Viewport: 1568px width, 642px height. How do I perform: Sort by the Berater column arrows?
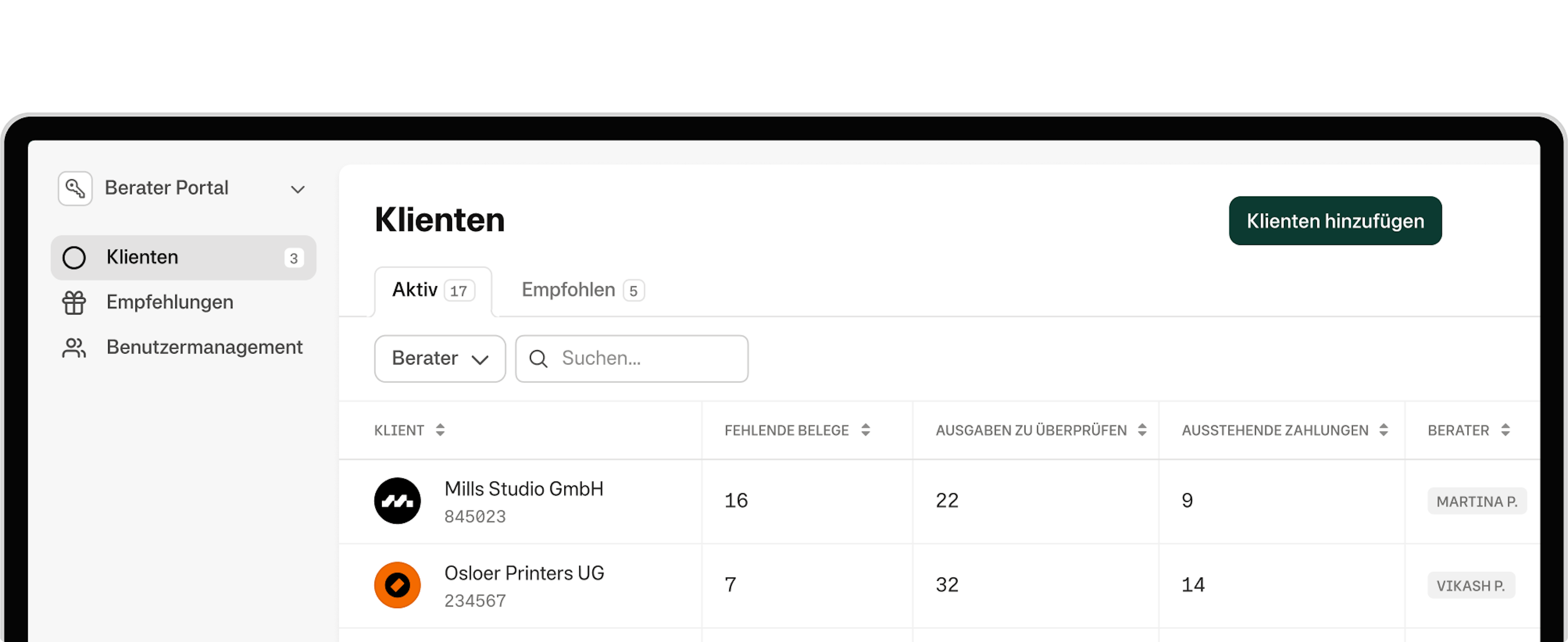(1505, 430)
